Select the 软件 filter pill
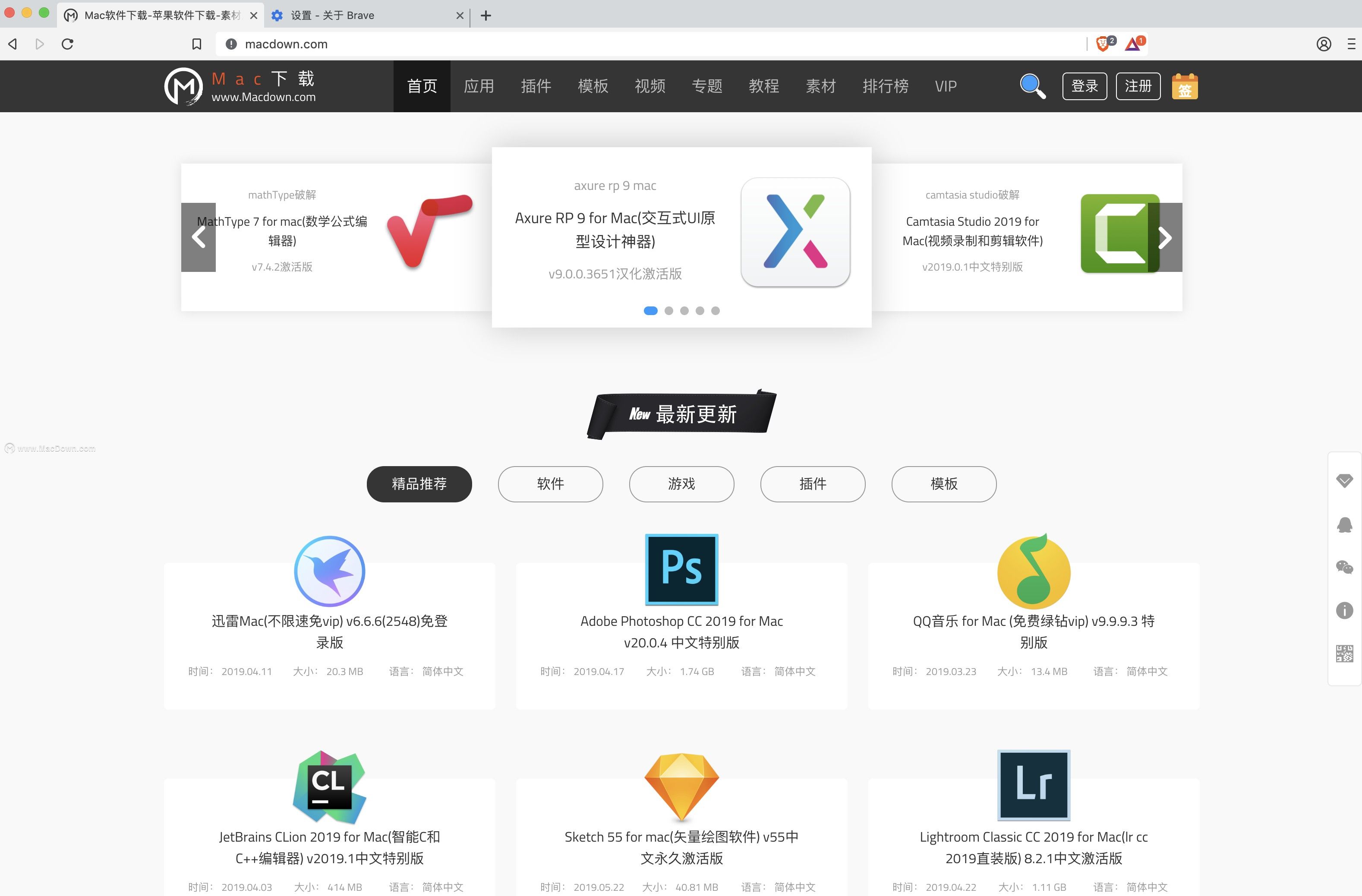Viewport: 1362px width, 896px height. pos(550,484)
